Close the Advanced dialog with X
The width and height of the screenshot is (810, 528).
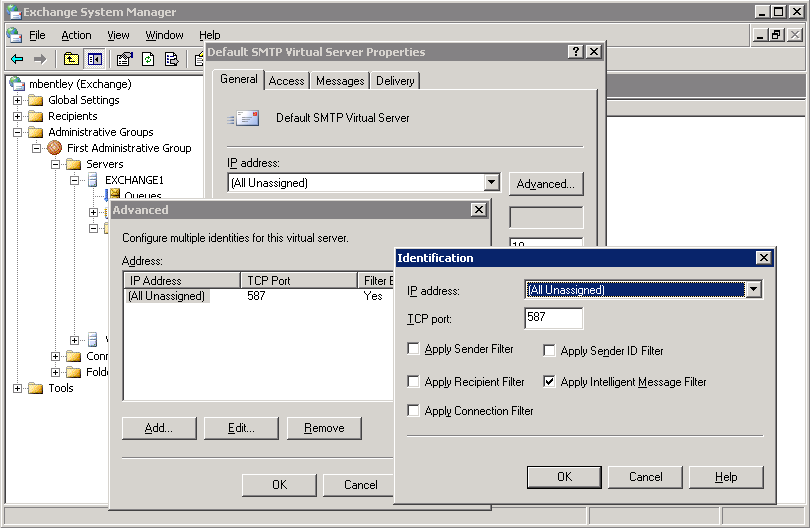(x=479, y=209)
